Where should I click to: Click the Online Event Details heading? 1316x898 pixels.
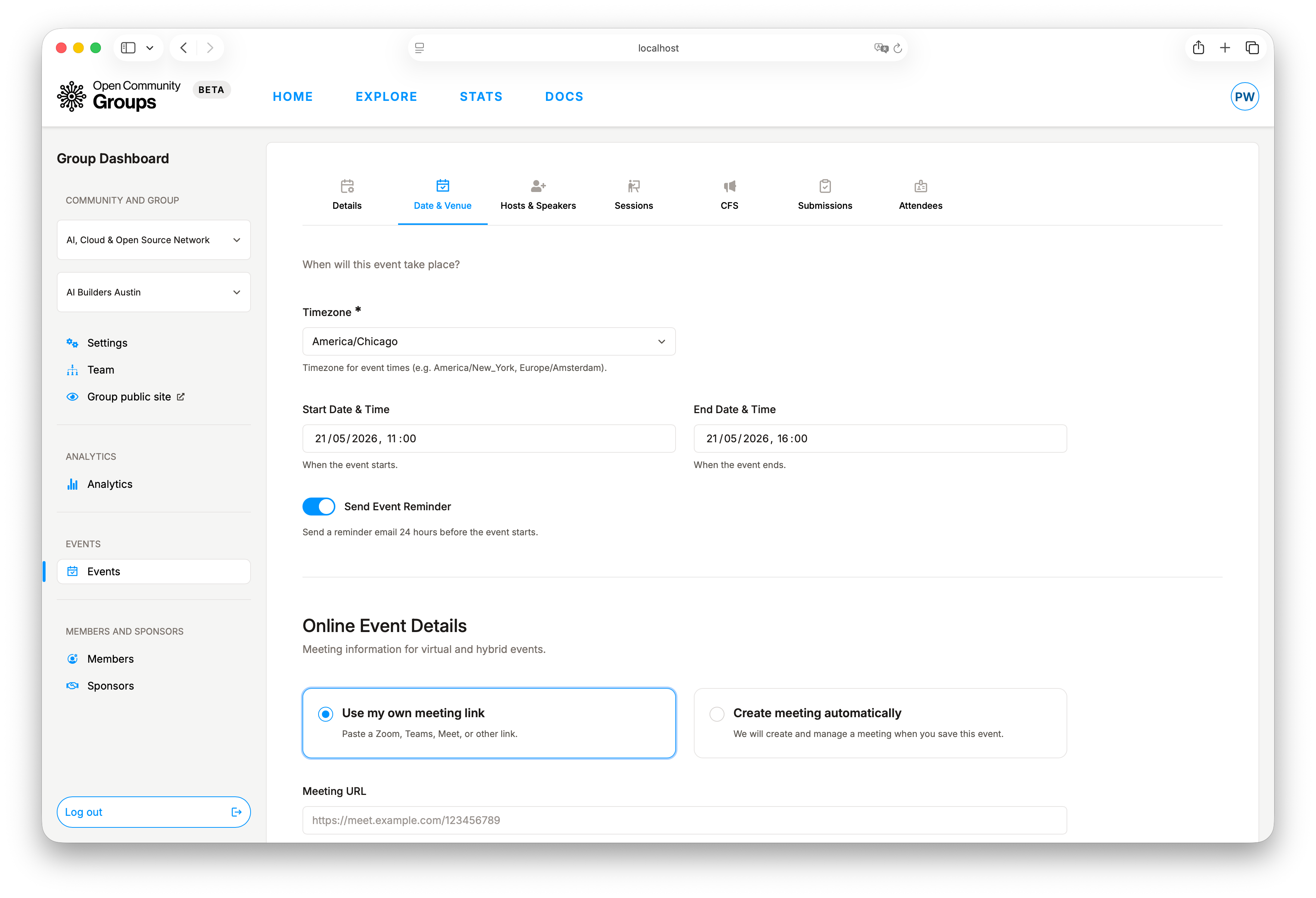(385, 625)
